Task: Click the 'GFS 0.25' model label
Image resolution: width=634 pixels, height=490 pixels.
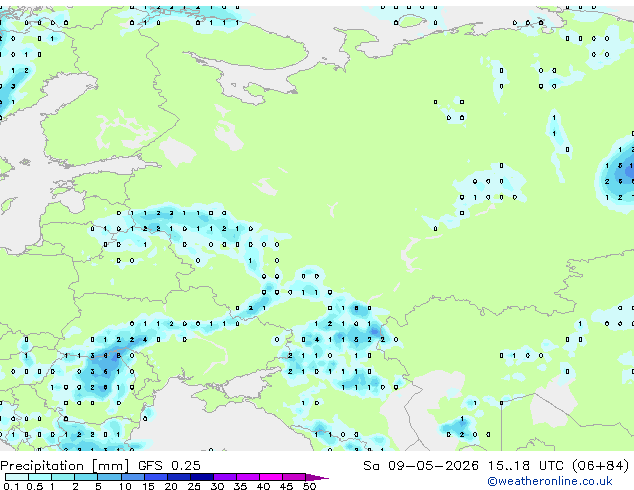Action: coord(169,466)
